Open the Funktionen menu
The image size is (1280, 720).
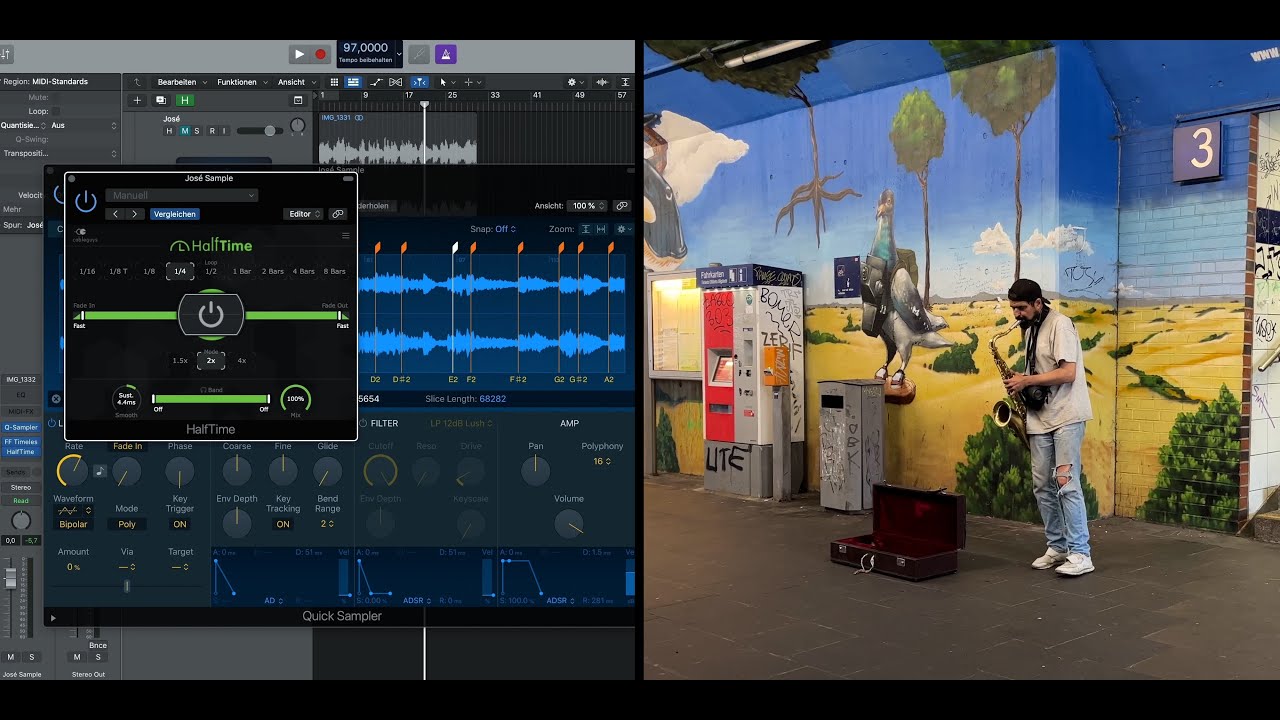pyautogui.click(x=242, y=82)
